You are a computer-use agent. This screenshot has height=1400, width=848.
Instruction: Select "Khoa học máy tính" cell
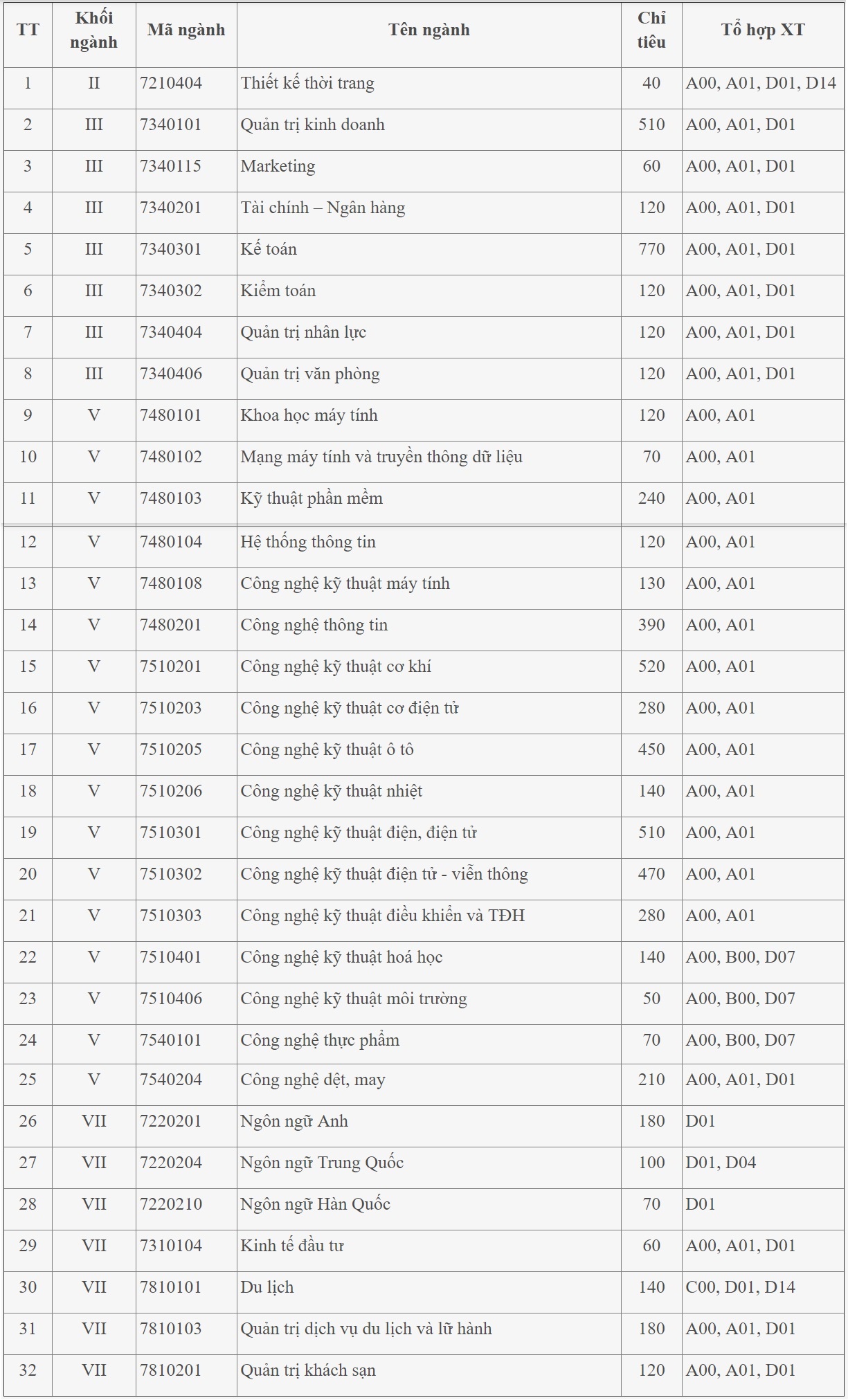tap(309, 416)
